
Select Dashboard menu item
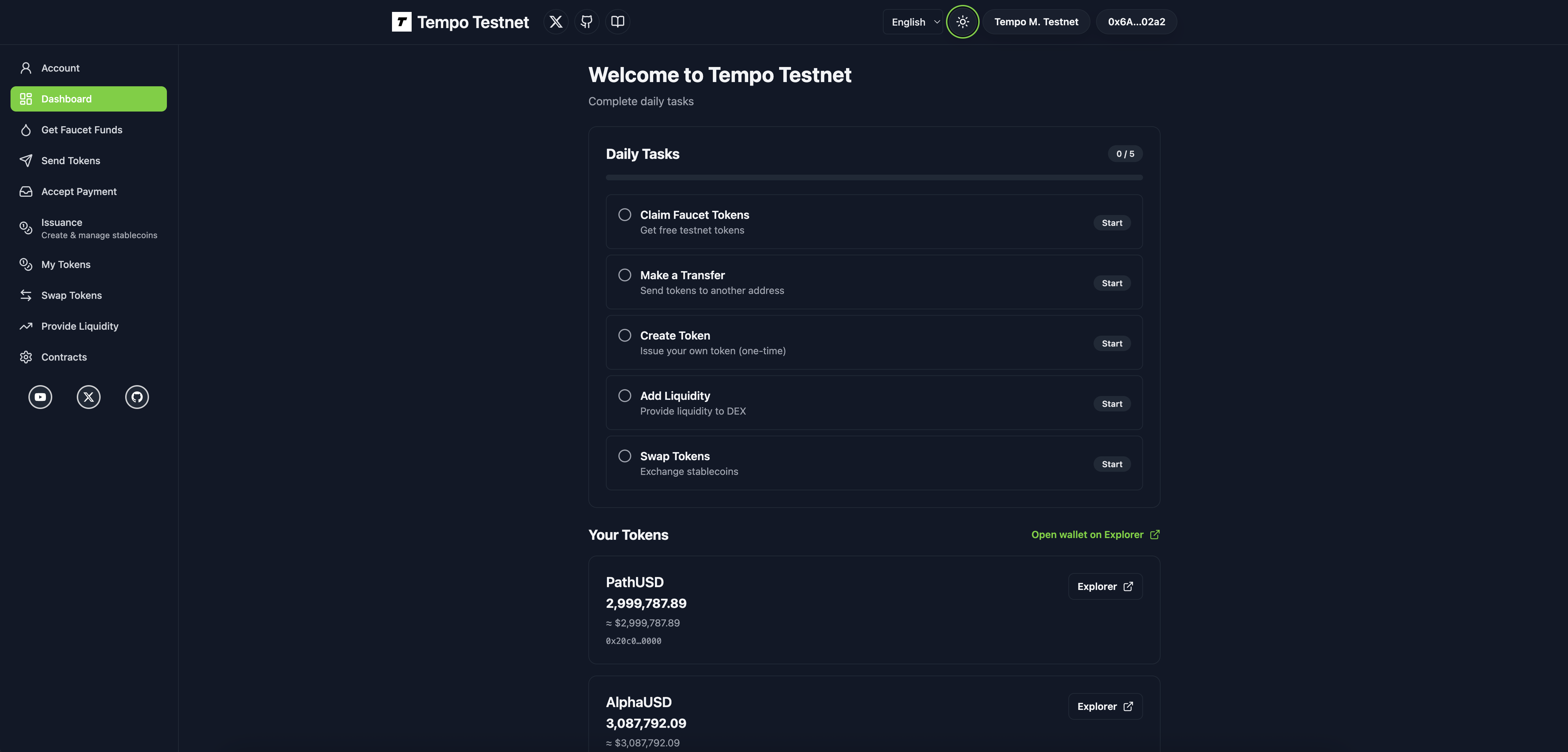click(x=88, y=99)
